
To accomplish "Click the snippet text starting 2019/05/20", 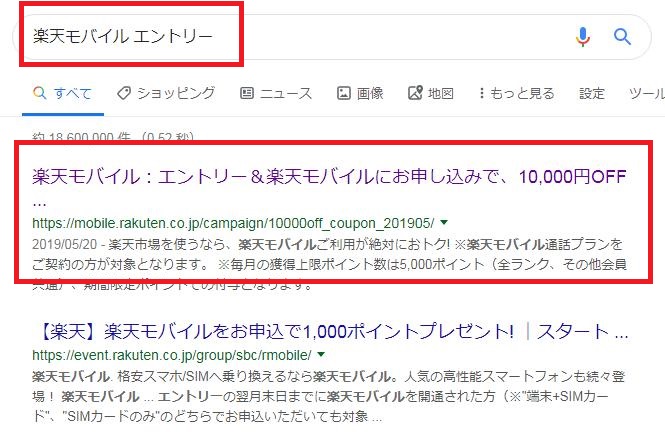I will click(x=329, y=264).
